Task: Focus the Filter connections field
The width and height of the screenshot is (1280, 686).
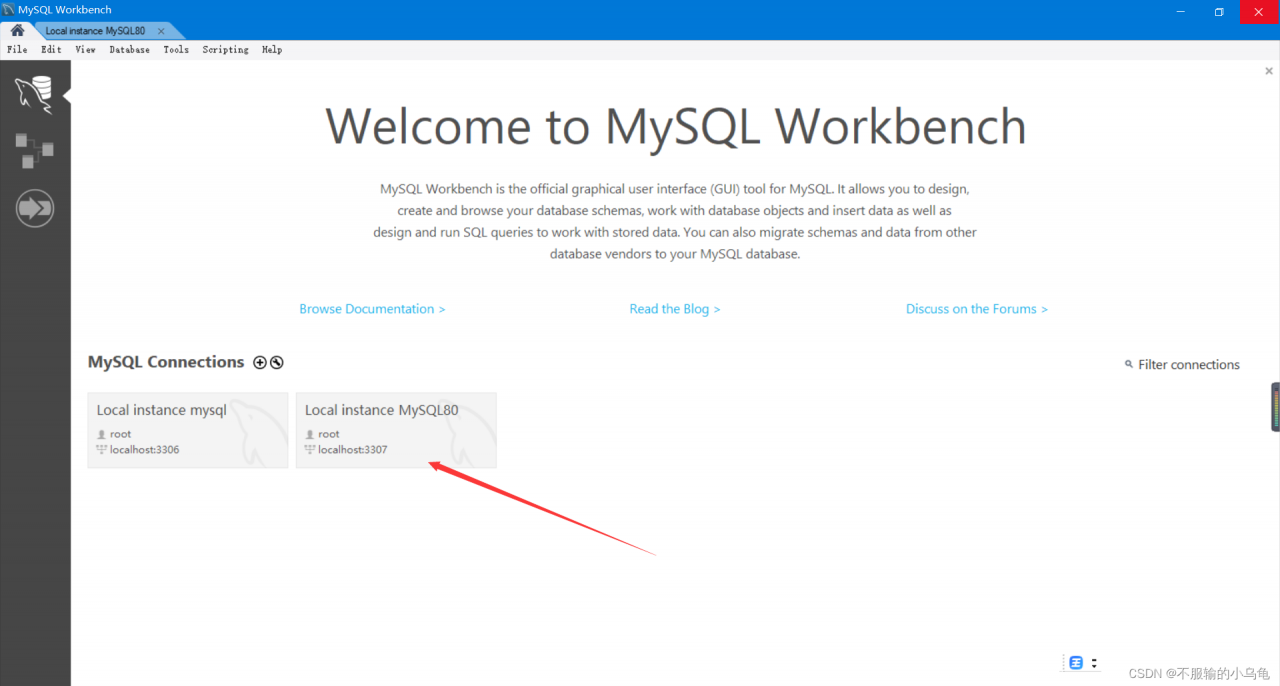Action: [1189, 365]
